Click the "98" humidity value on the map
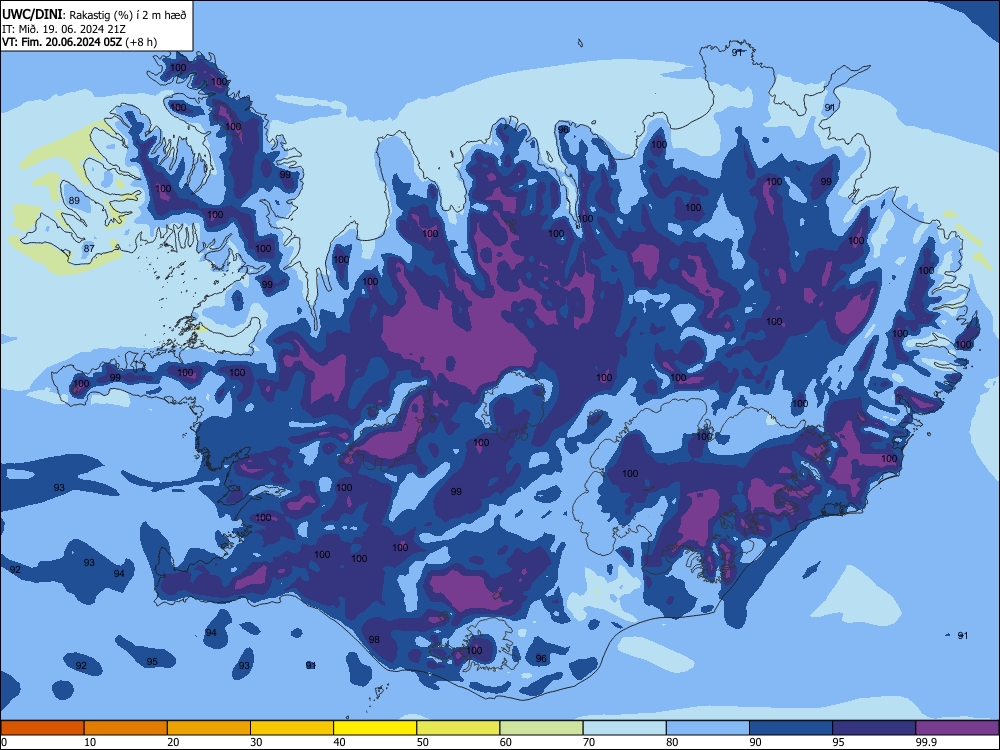Screen dimensions: 1000x750 point(374,639)
